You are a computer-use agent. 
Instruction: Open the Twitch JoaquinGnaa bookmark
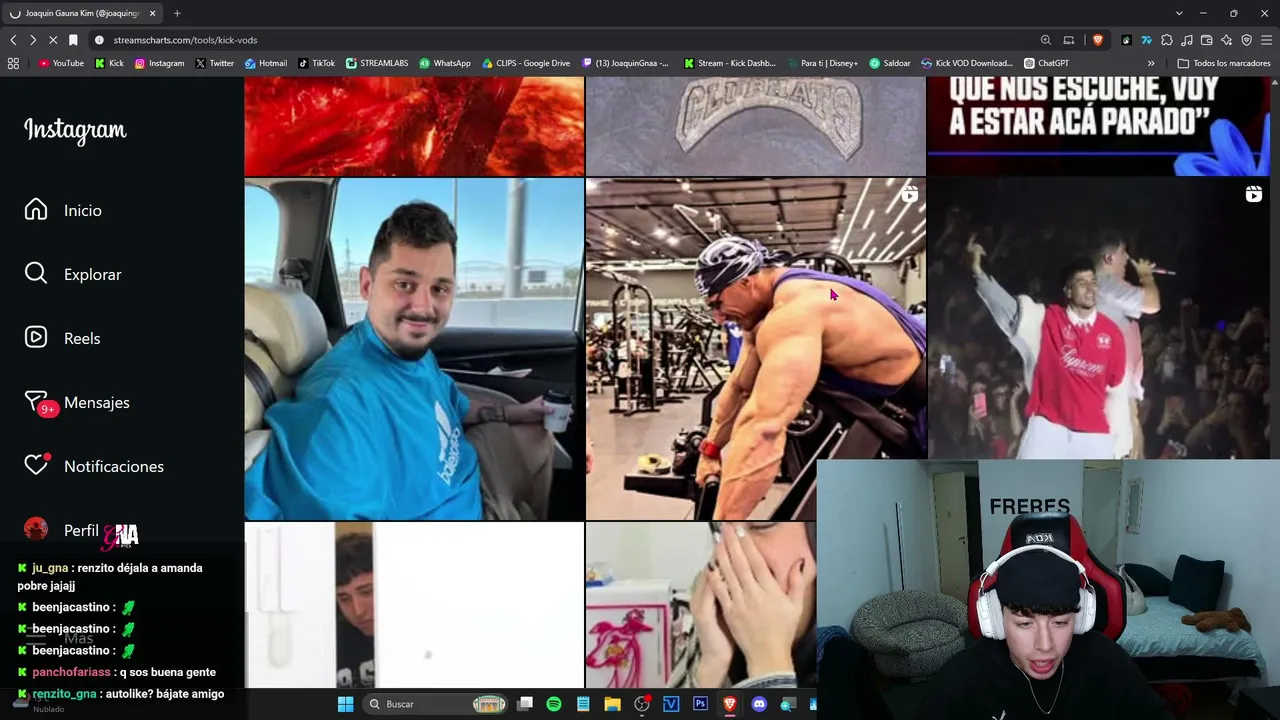(x=626, y=63)
